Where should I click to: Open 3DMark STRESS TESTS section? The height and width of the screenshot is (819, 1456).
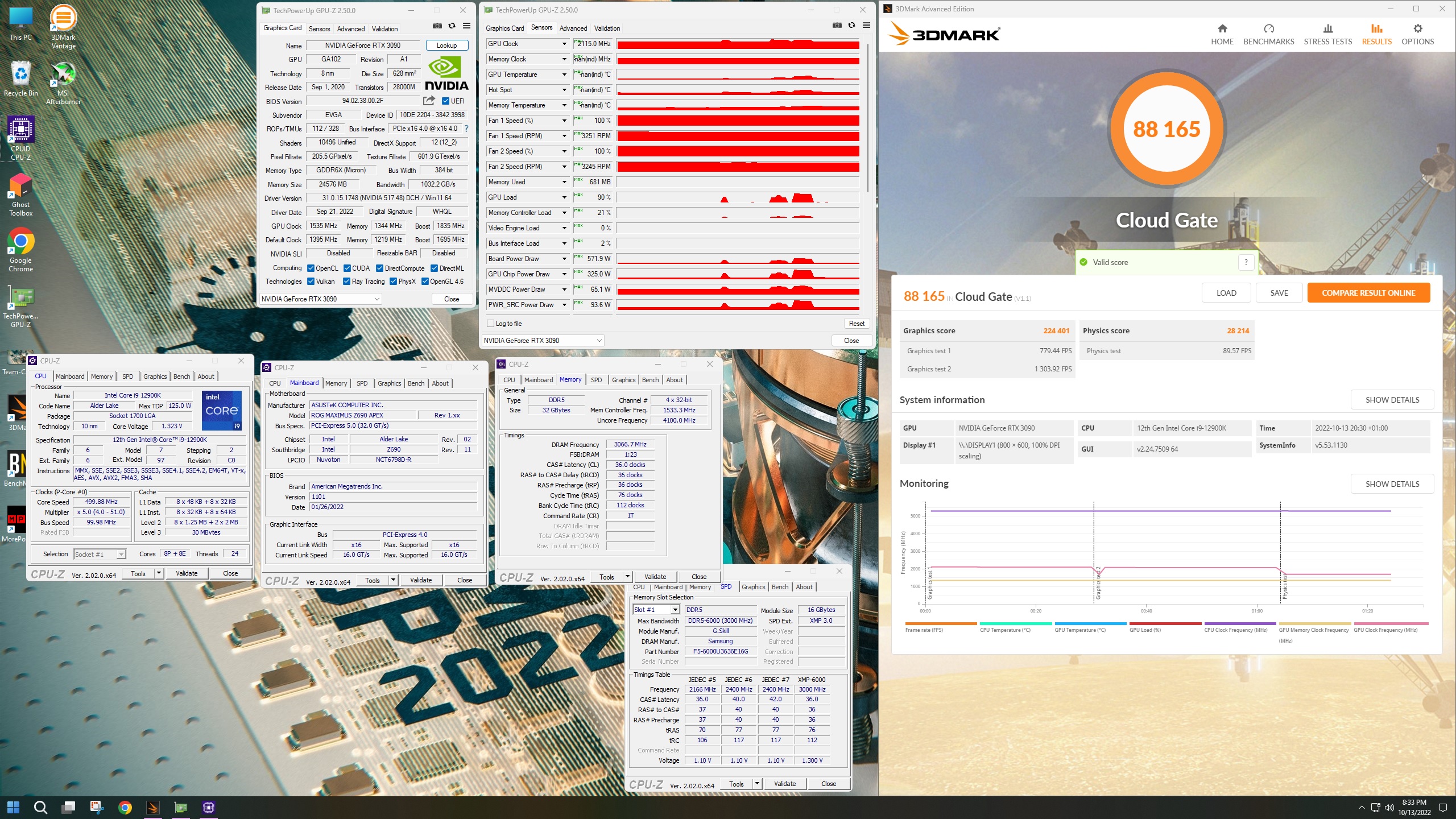pos(1327,35)
